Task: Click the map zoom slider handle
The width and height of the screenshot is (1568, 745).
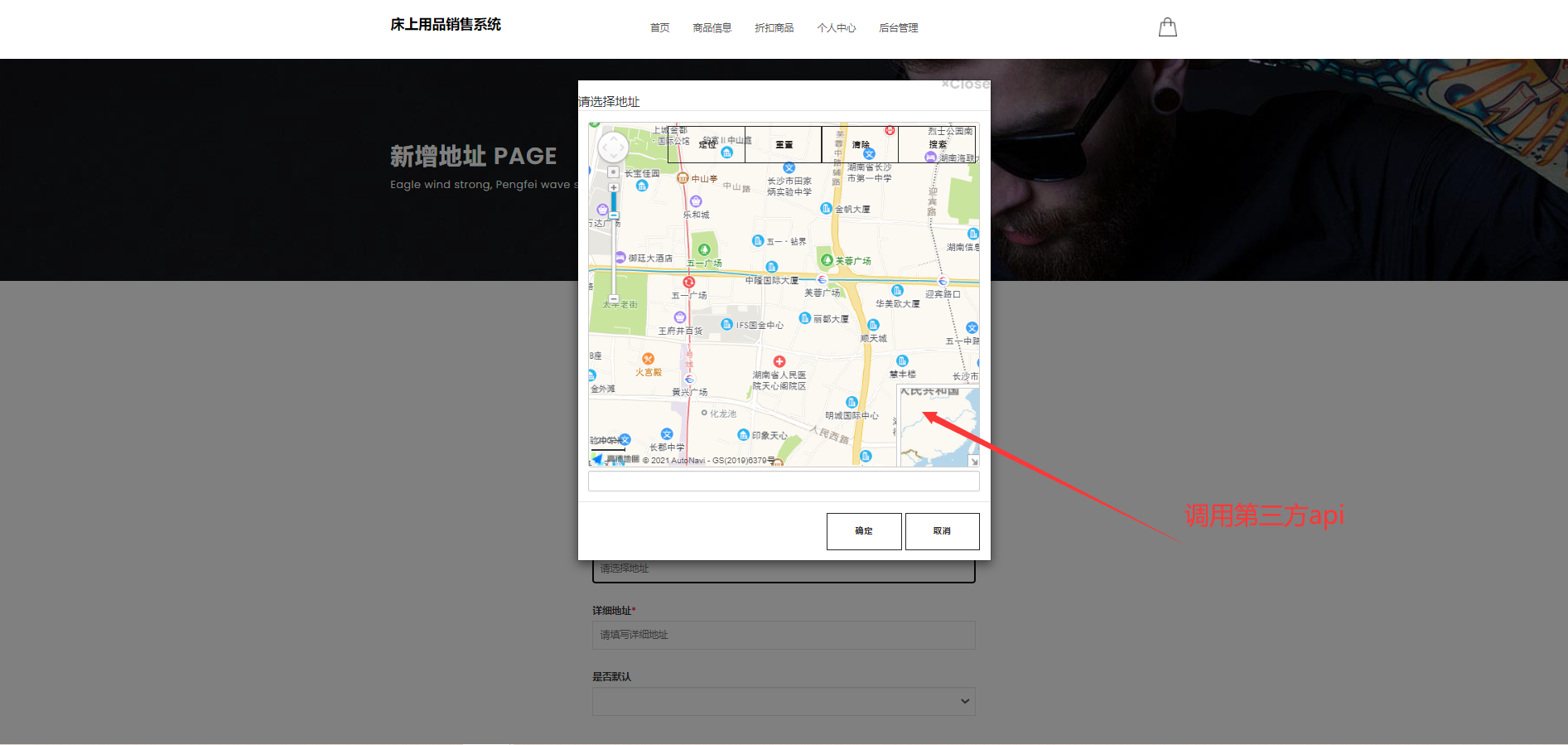Action: (614, 214)
